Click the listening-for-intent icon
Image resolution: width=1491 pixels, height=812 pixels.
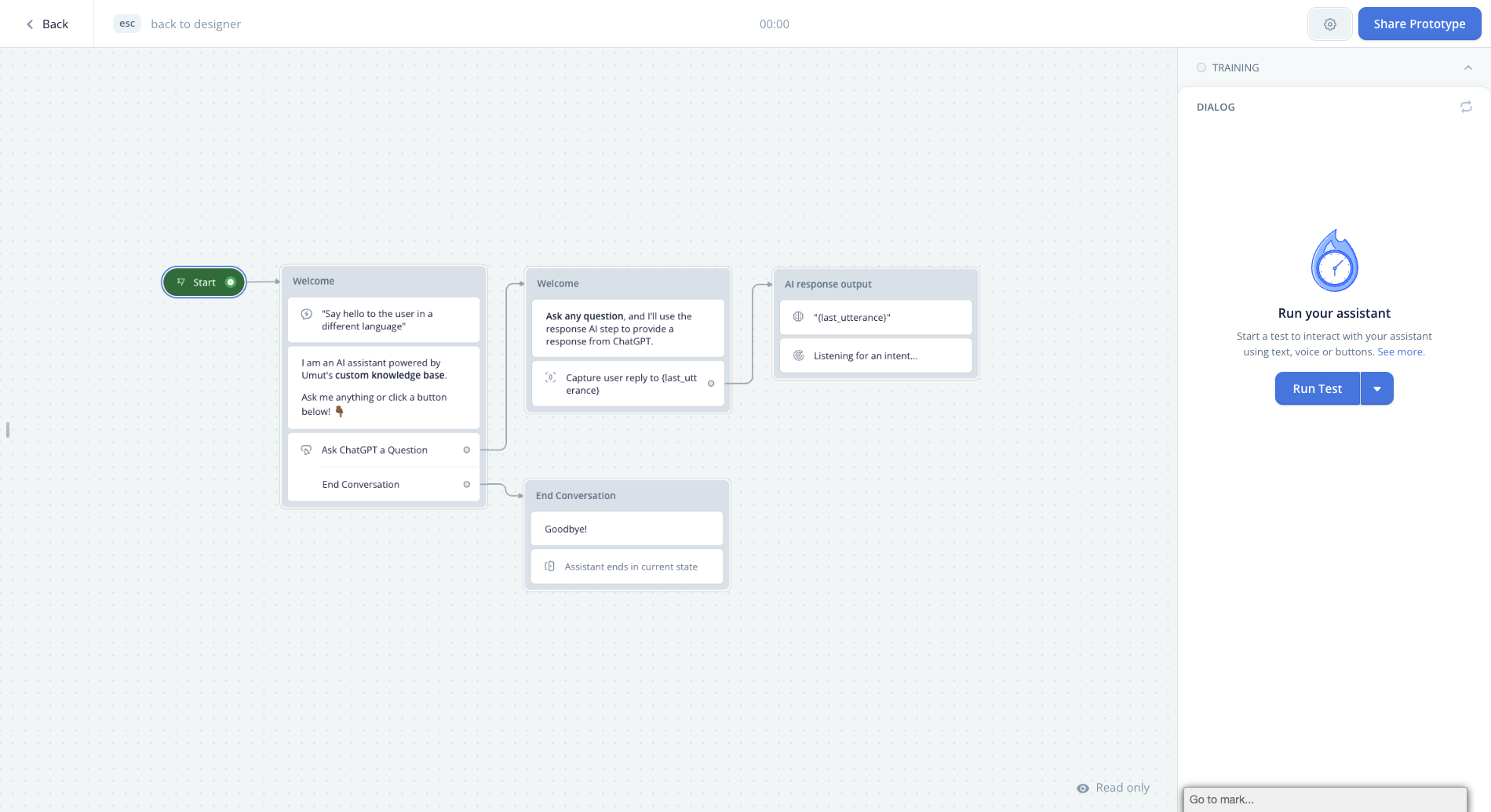click(799, 355)
